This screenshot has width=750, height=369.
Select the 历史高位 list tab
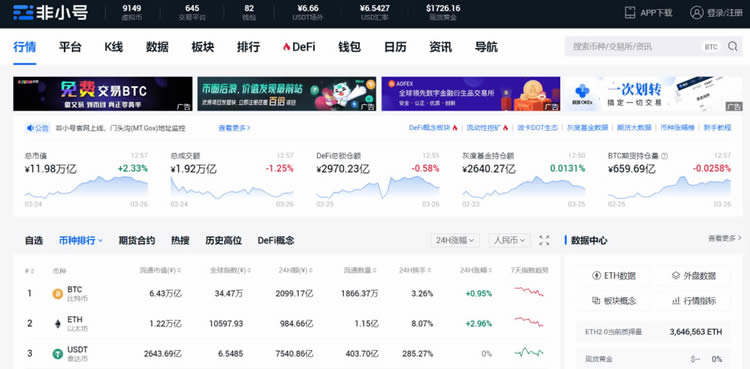click(223, 240)
